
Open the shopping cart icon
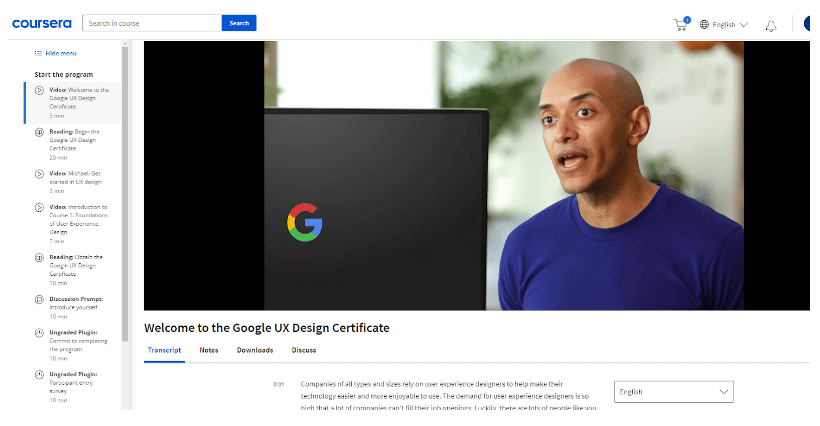pyautogui.click(x=681, y=24)
